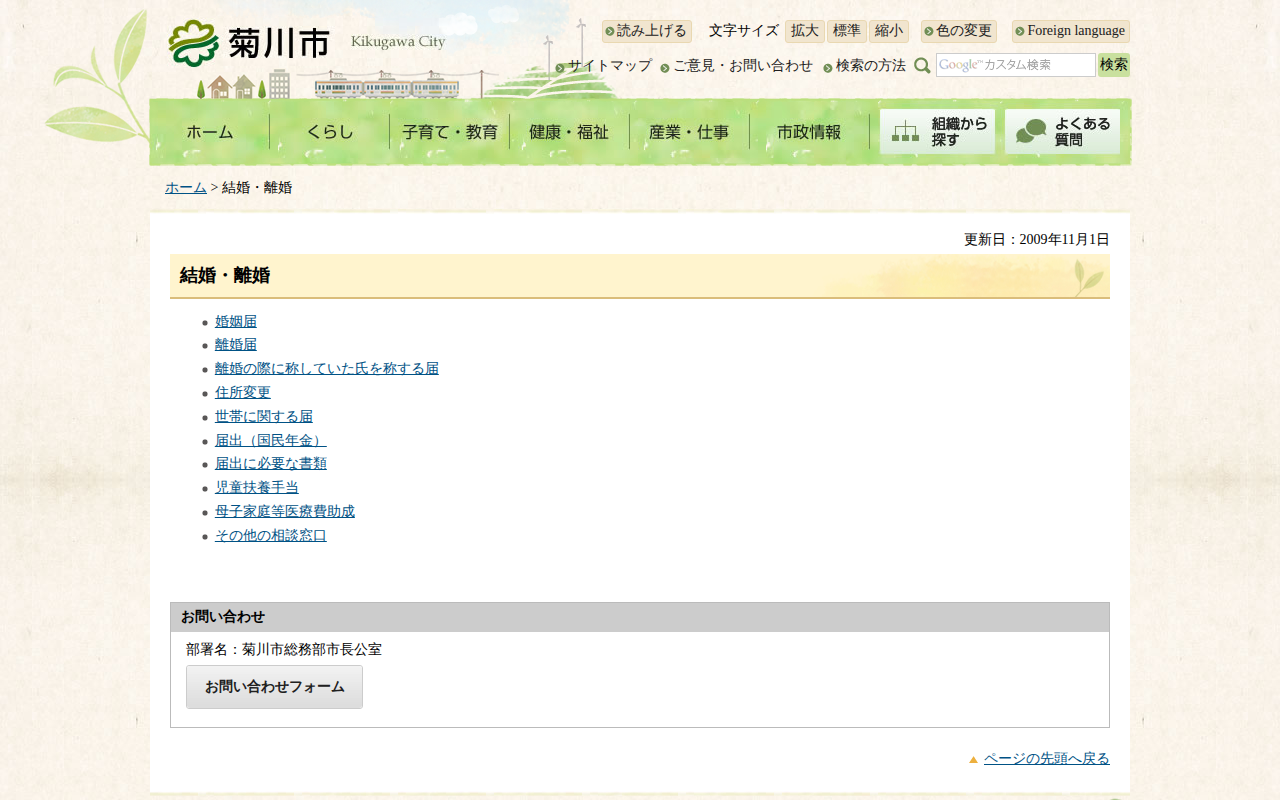Open the 婚姻届 link
Image resolution: width=1280 pixels, height=800 pixels.
click(236, 321)
